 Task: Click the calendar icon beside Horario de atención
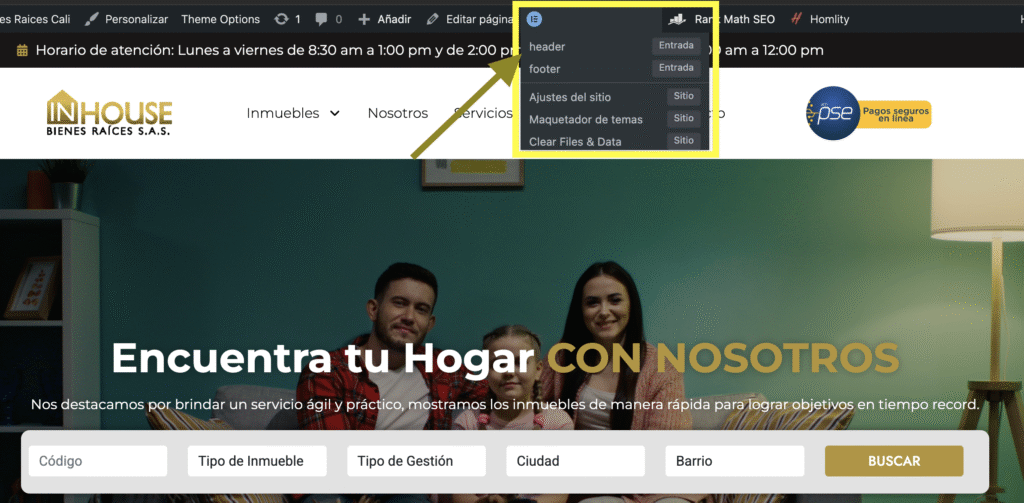22,51
